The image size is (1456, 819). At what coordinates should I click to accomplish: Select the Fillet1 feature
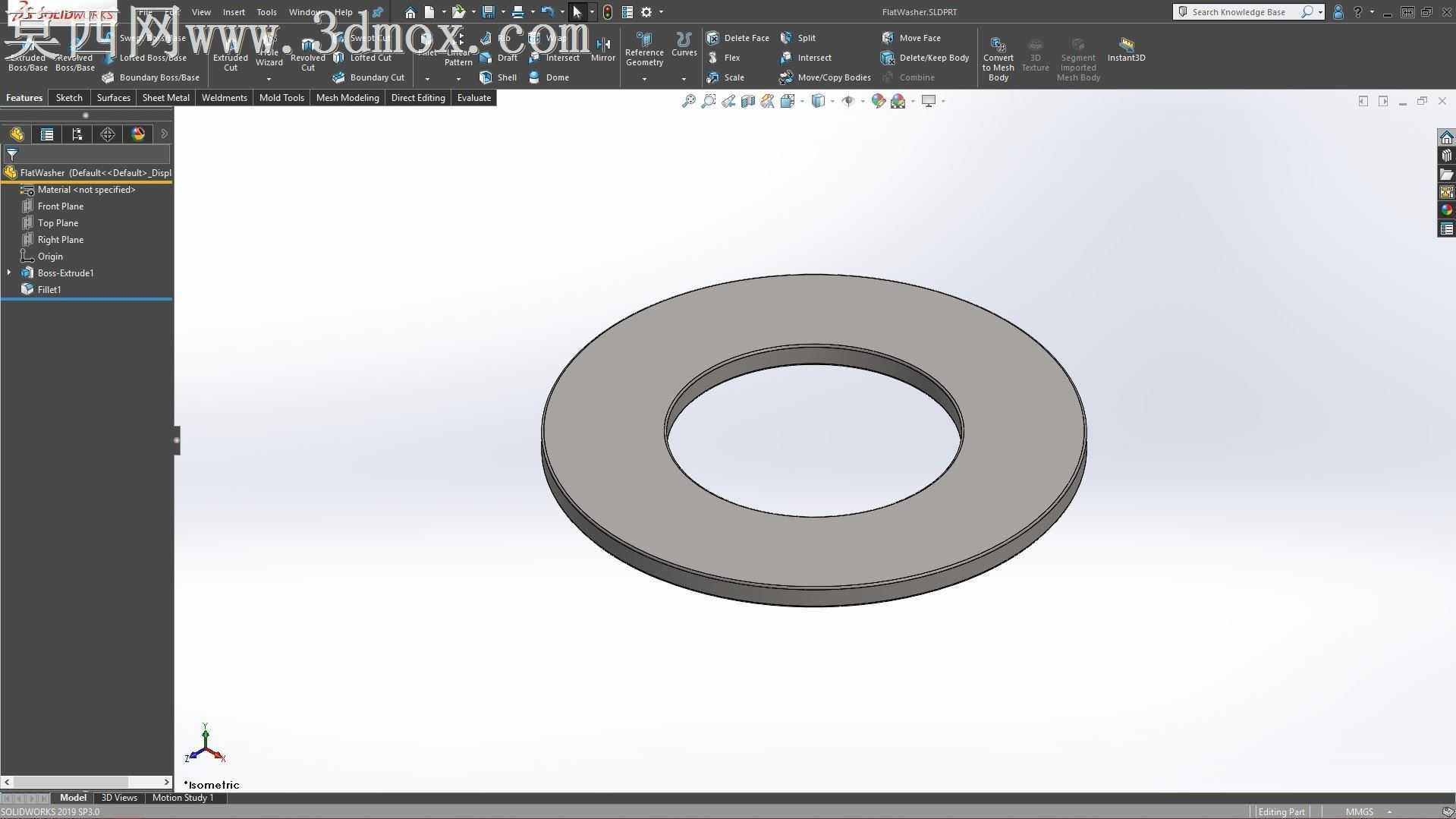tap(49, 289)
